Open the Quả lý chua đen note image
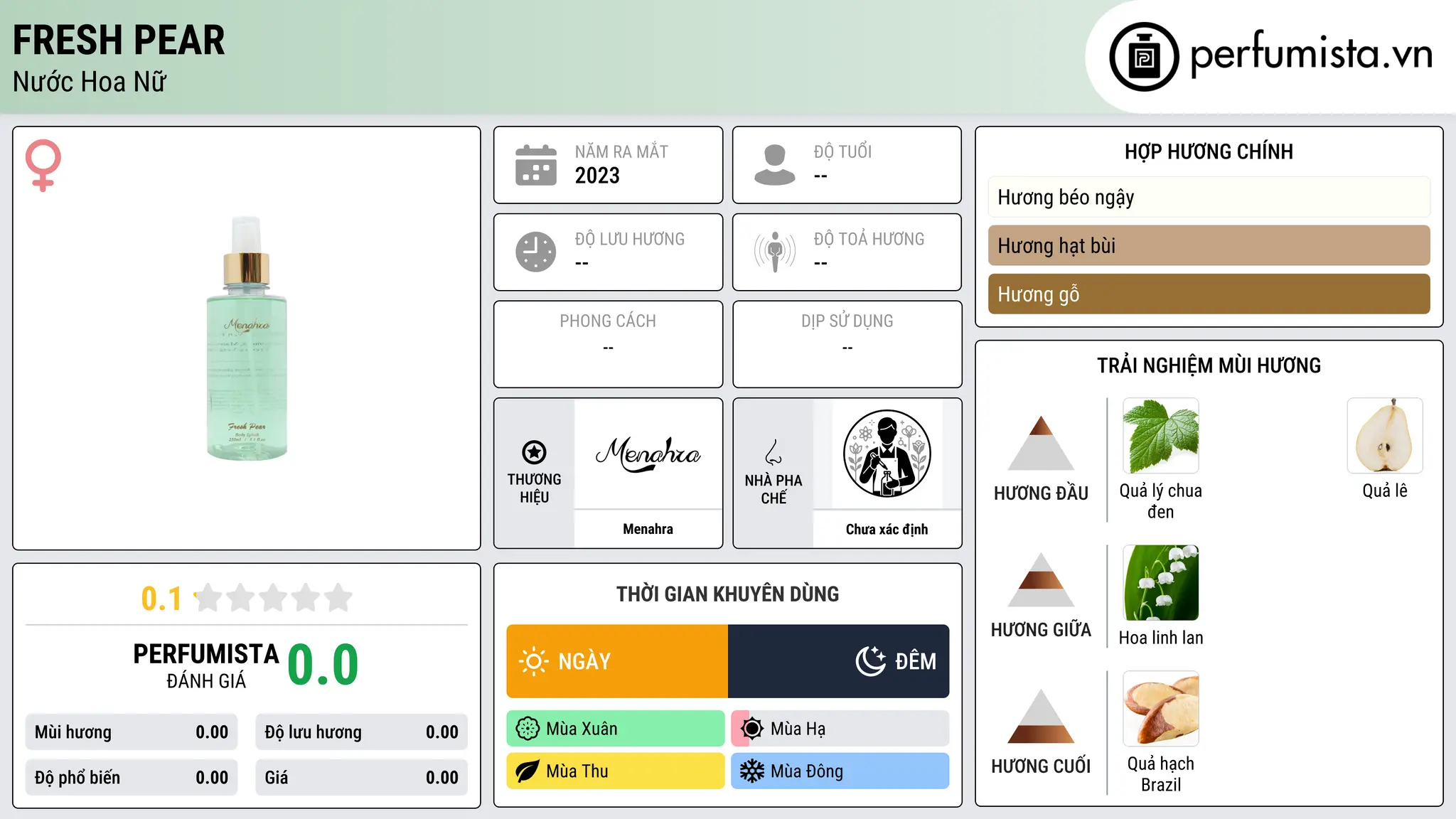The width and height of the screenshot is (1456, 819). (x=1161, y=436)
